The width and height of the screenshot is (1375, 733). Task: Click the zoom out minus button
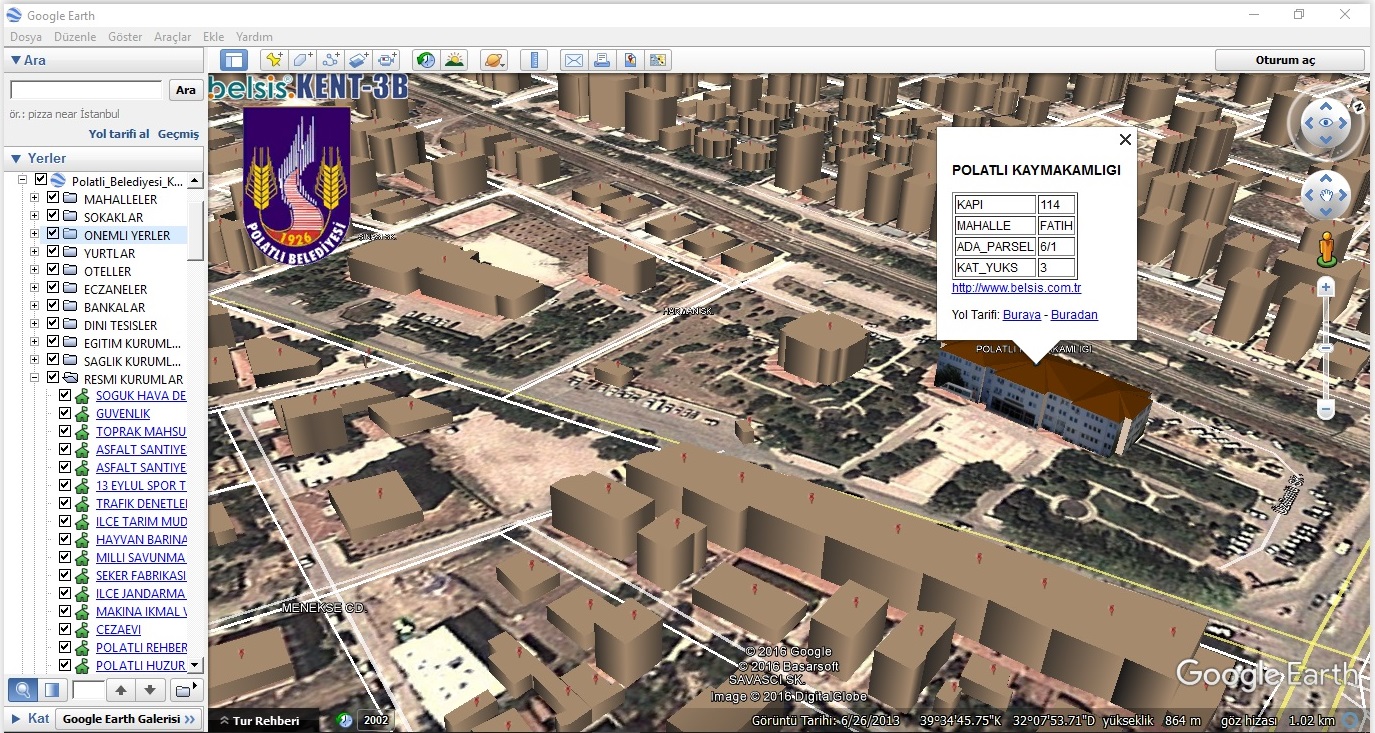pyautogui.click(x=1326, y=409)
